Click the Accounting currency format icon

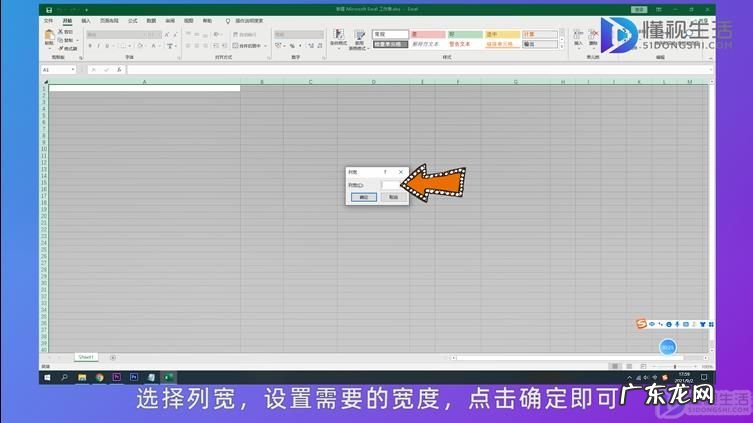[278, 46]
